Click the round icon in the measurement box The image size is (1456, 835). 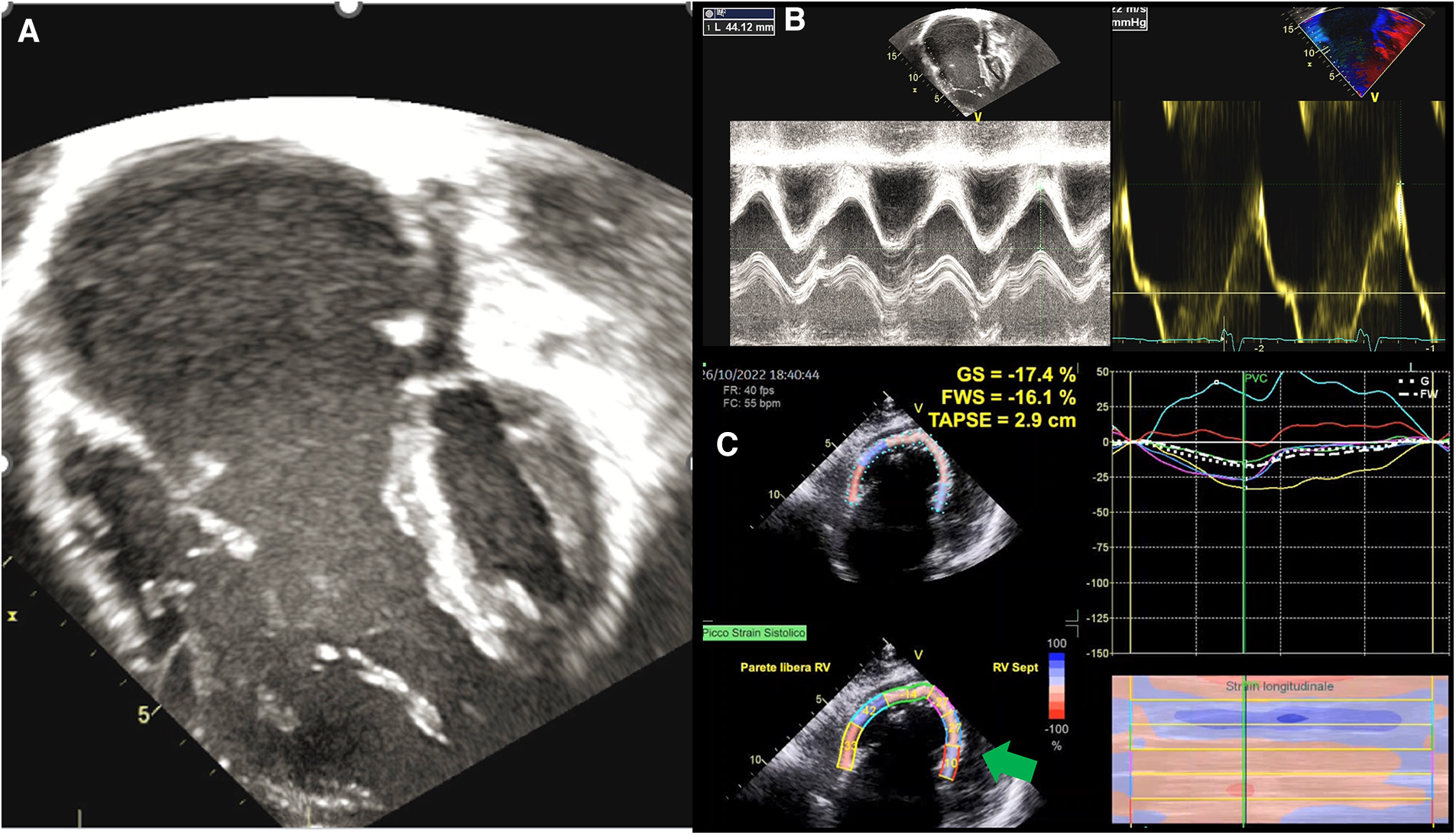click(709, 13)
